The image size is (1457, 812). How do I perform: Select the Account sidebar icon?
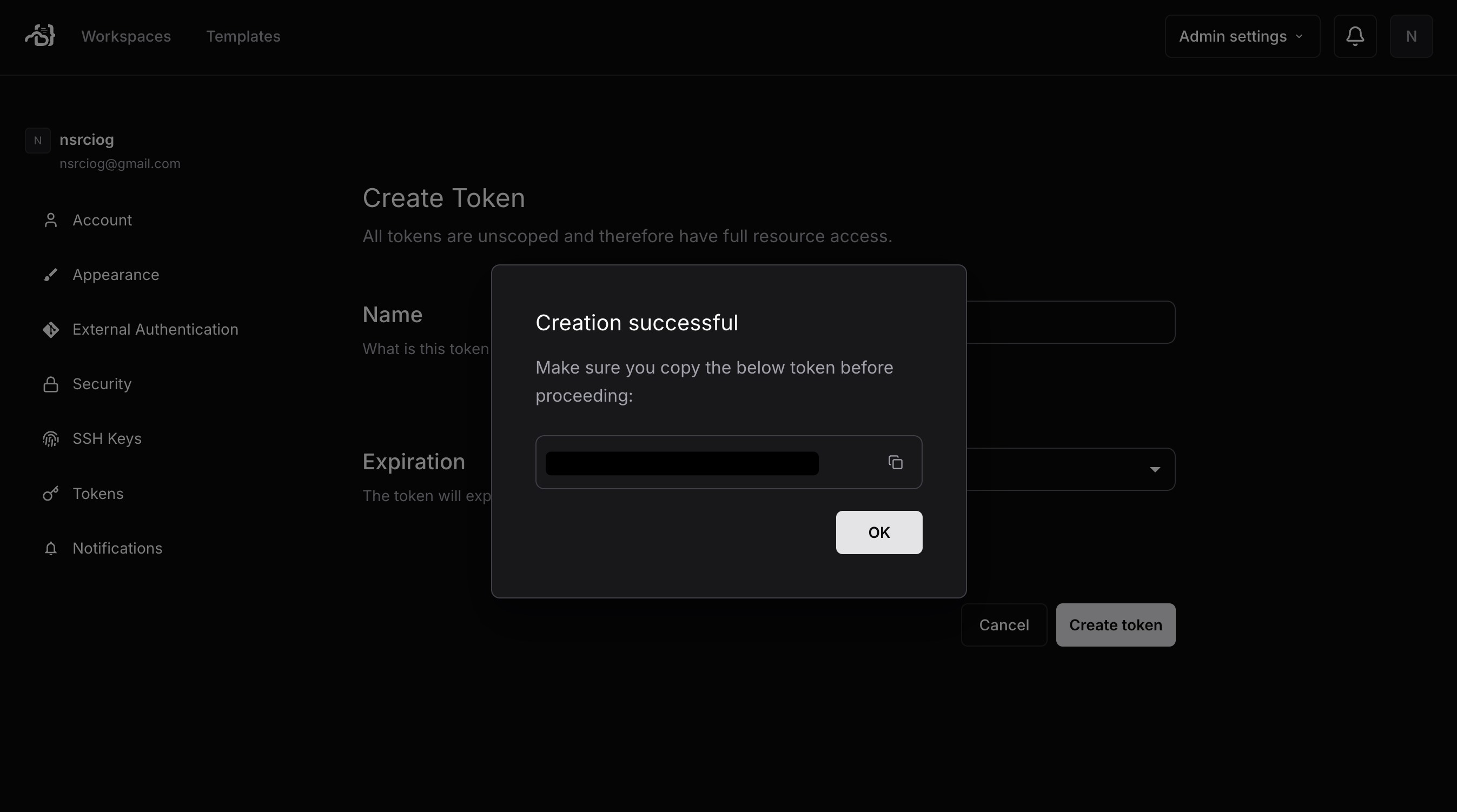[x=51, y=220]
